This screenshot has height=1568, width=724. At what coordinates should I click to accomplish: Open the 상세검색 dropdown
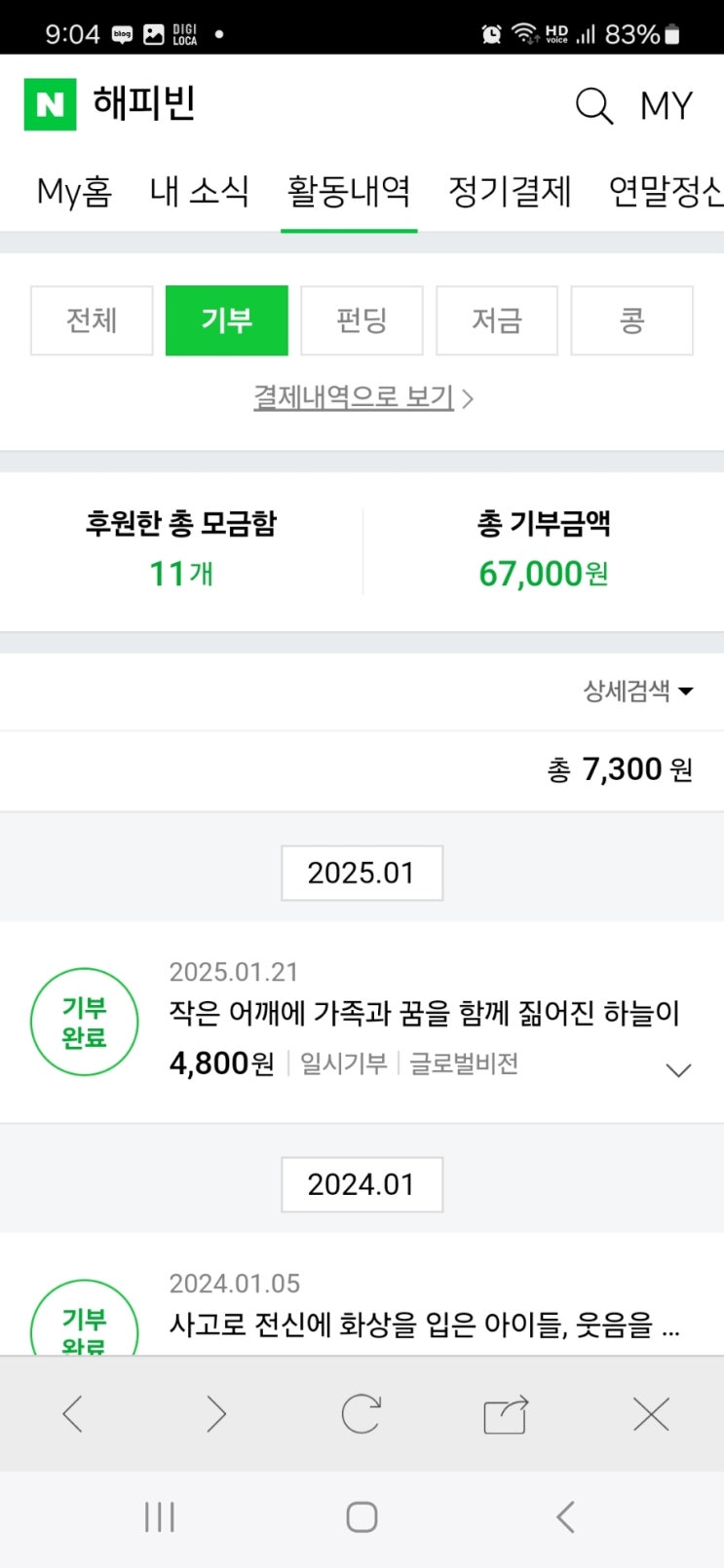[638, 691]
